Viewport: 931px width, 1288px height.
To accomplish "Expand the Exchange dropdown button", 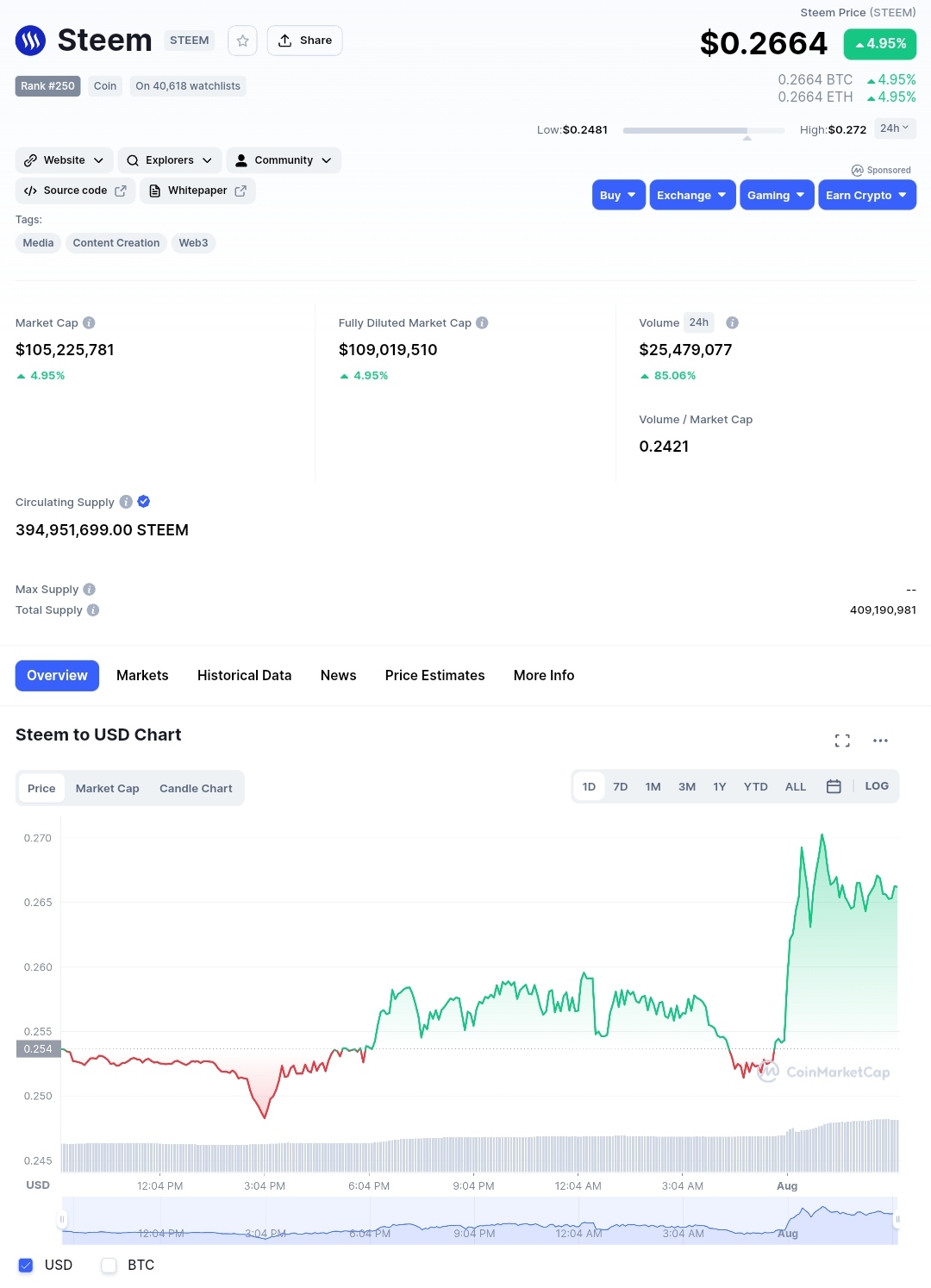I will coord(692,195).
